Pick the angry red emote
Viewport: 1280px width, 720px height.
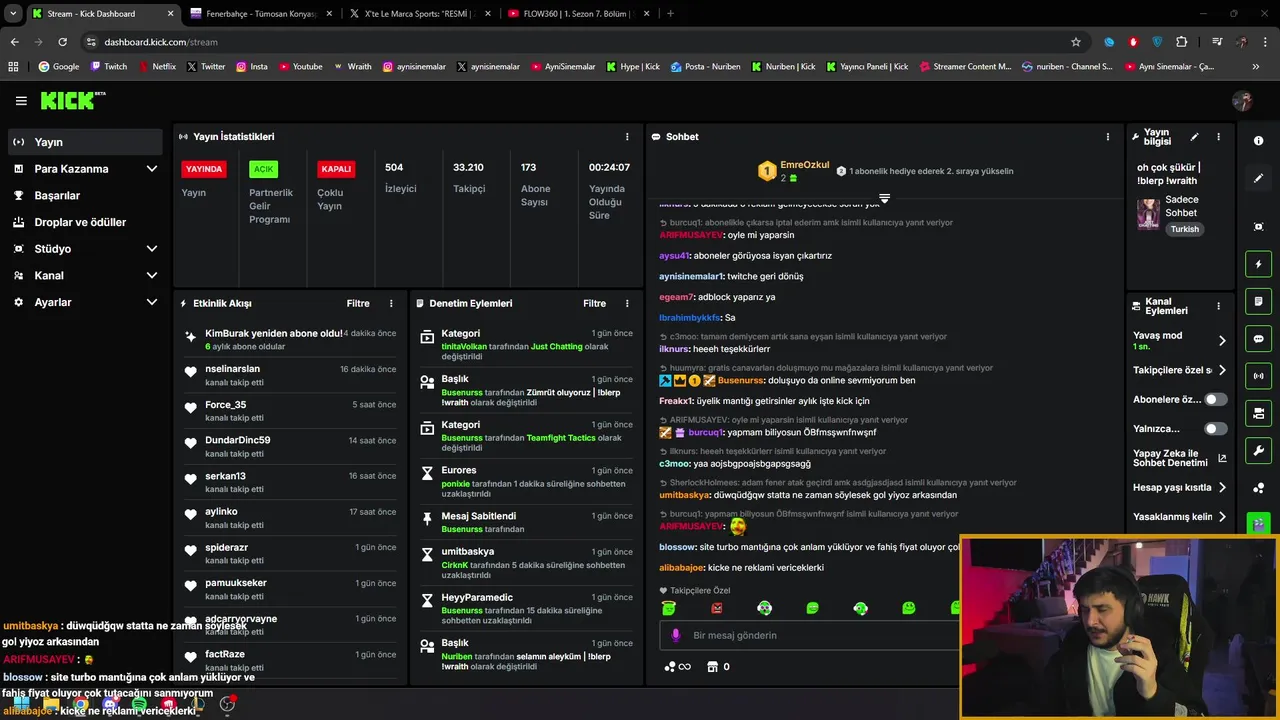[x=716, y=608]
